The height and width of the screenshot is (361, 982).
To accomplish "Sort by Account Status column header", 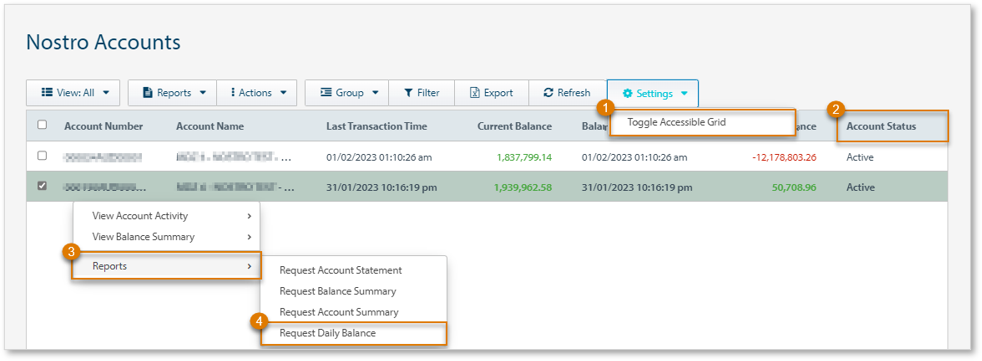I will tap(881, 126).
